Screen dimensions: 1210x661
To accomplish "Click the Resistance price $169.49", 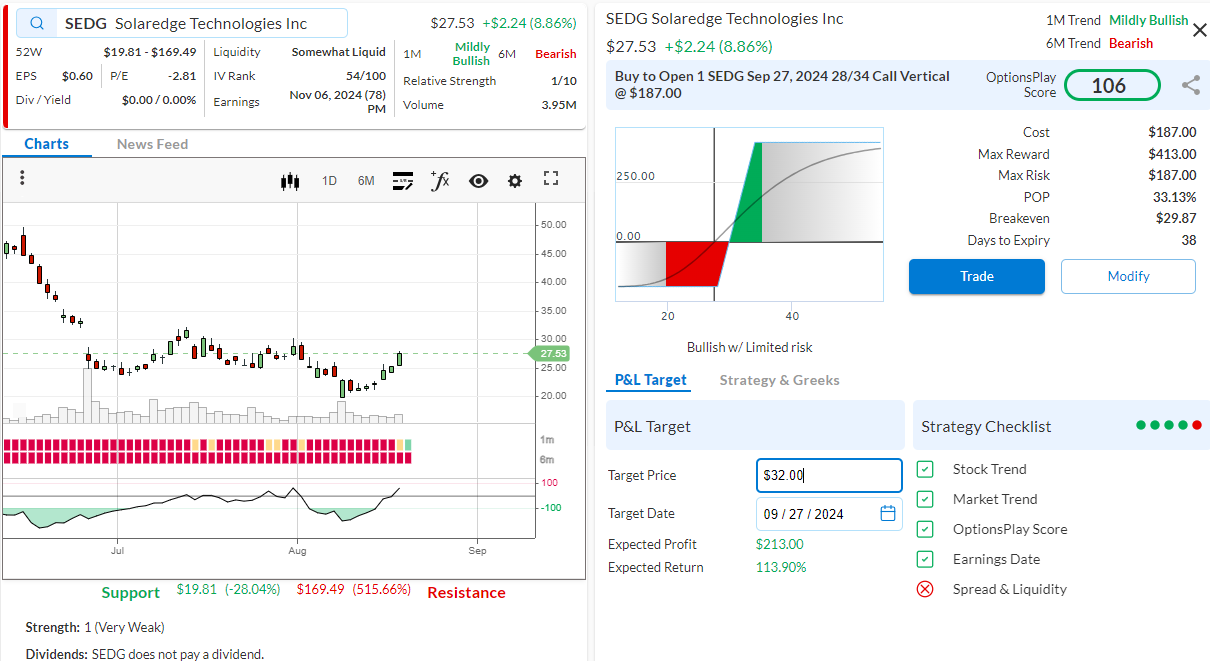I will coord(320,590).
